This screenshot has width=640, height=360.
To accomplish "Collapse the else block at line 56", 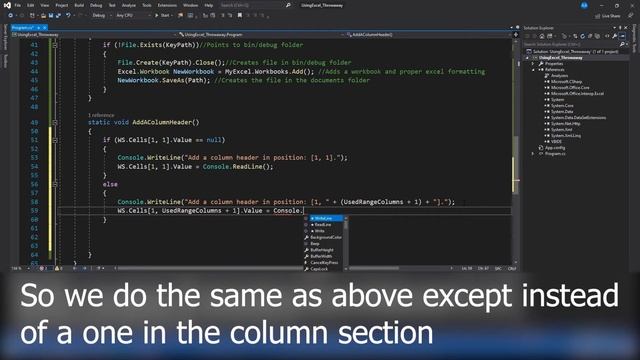I will pos(55,184).
